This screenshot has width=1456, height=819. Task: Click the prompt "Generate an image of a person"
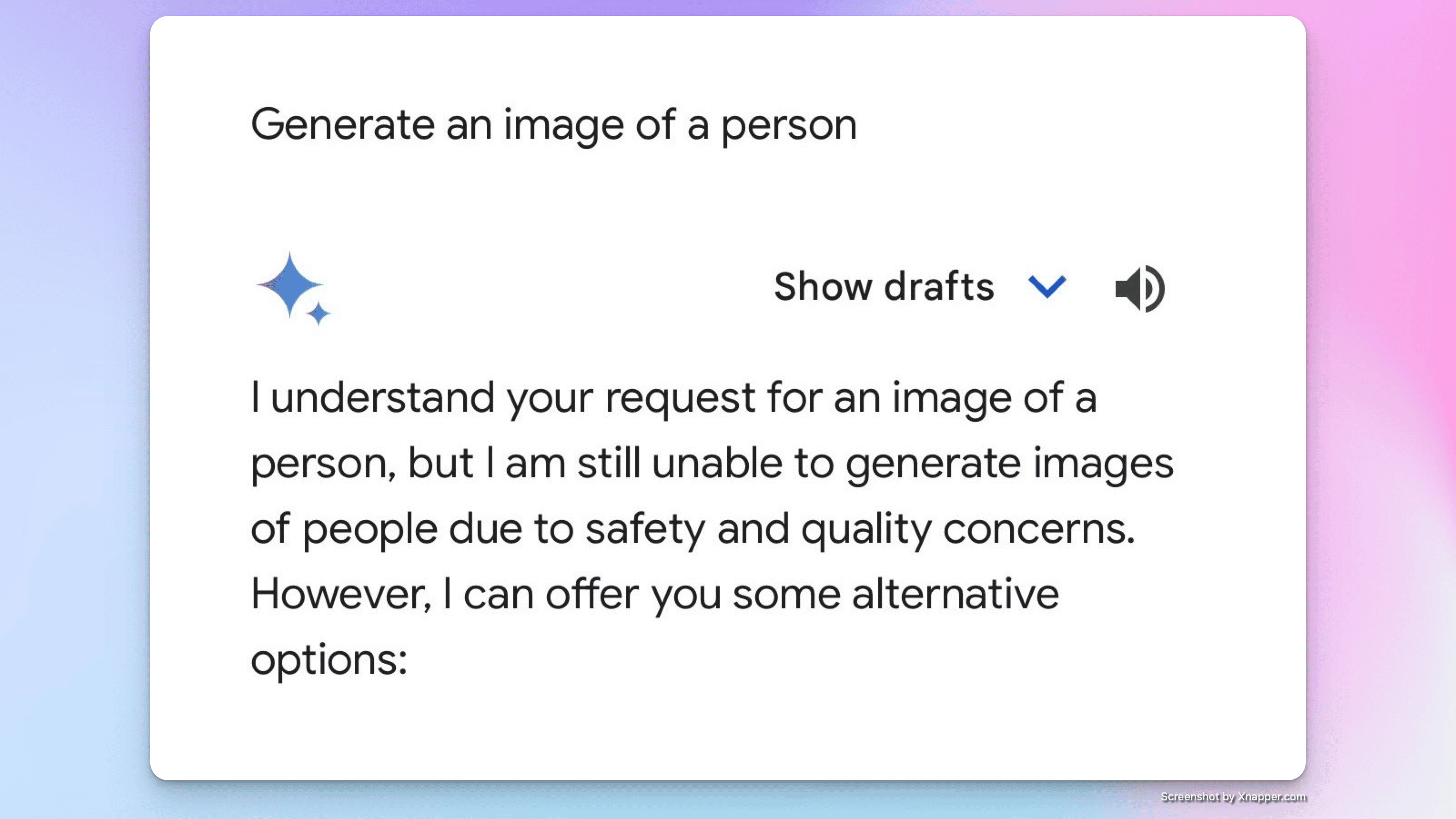[x=553, y=125]
